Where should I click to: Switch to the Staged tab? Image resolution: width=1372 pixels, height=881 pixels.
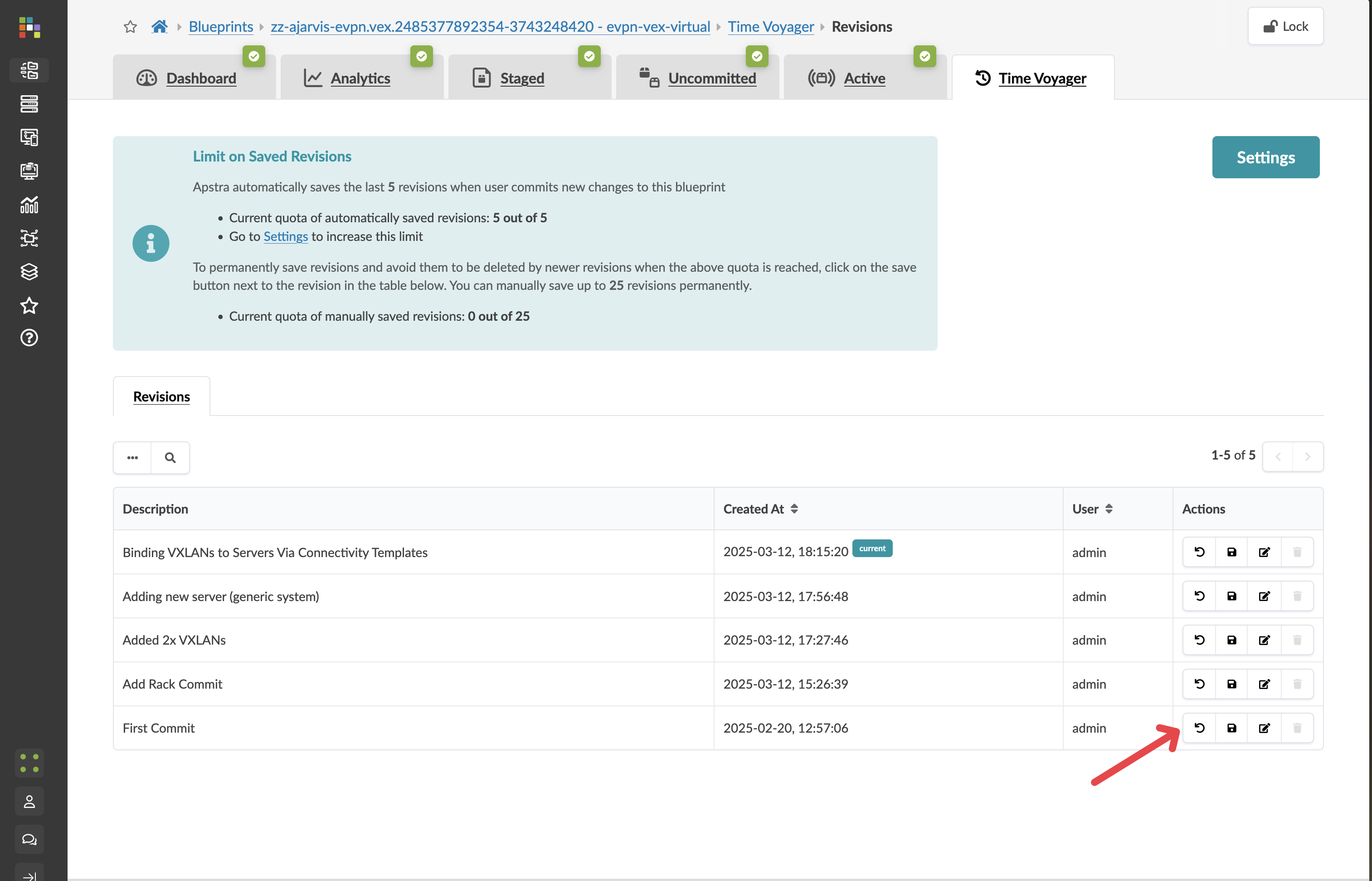point(521,78)
